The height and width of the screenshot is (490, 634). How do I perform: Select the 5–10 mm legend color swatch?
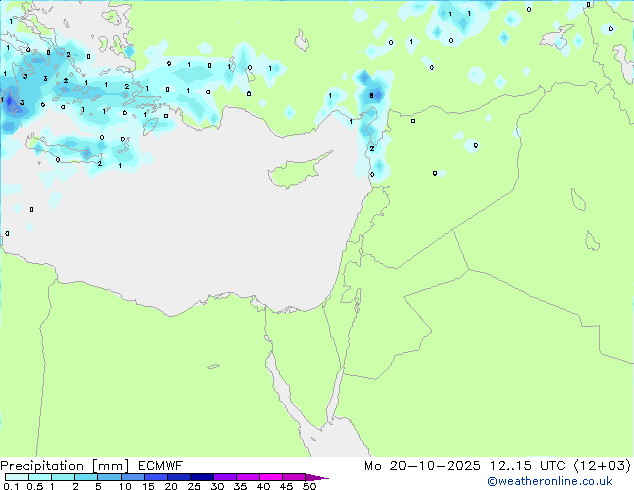pyautogui.click(x=109, y=477)
